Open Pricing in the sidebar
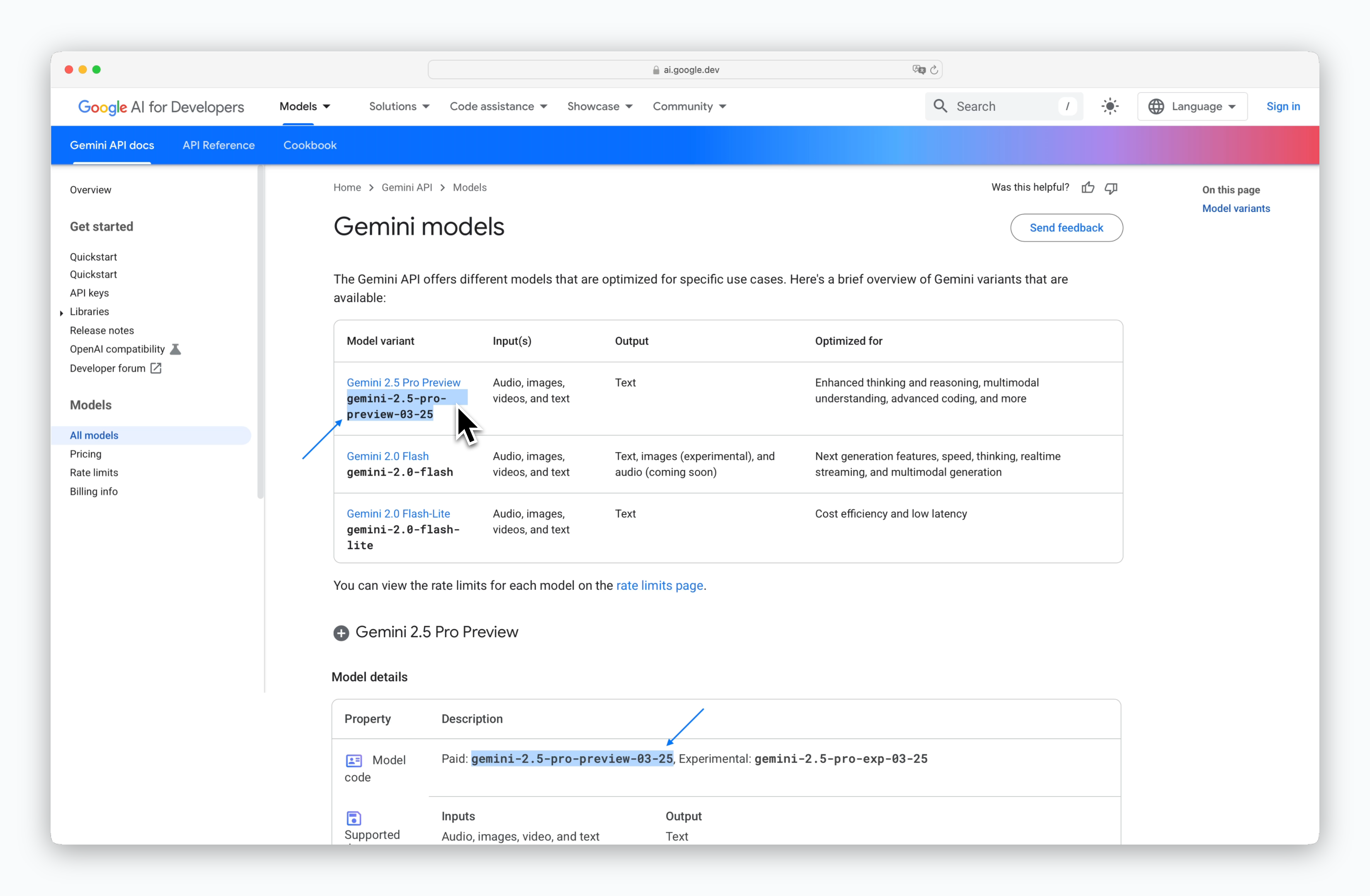 pos(85,454)
